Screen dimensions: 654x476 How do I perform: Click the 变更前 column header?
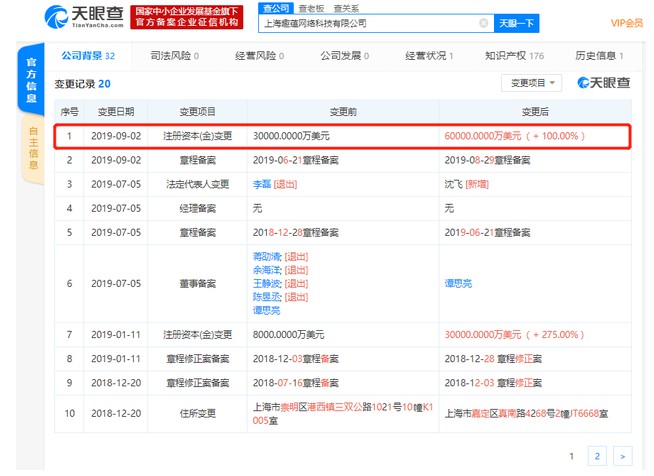click(343, 111)
